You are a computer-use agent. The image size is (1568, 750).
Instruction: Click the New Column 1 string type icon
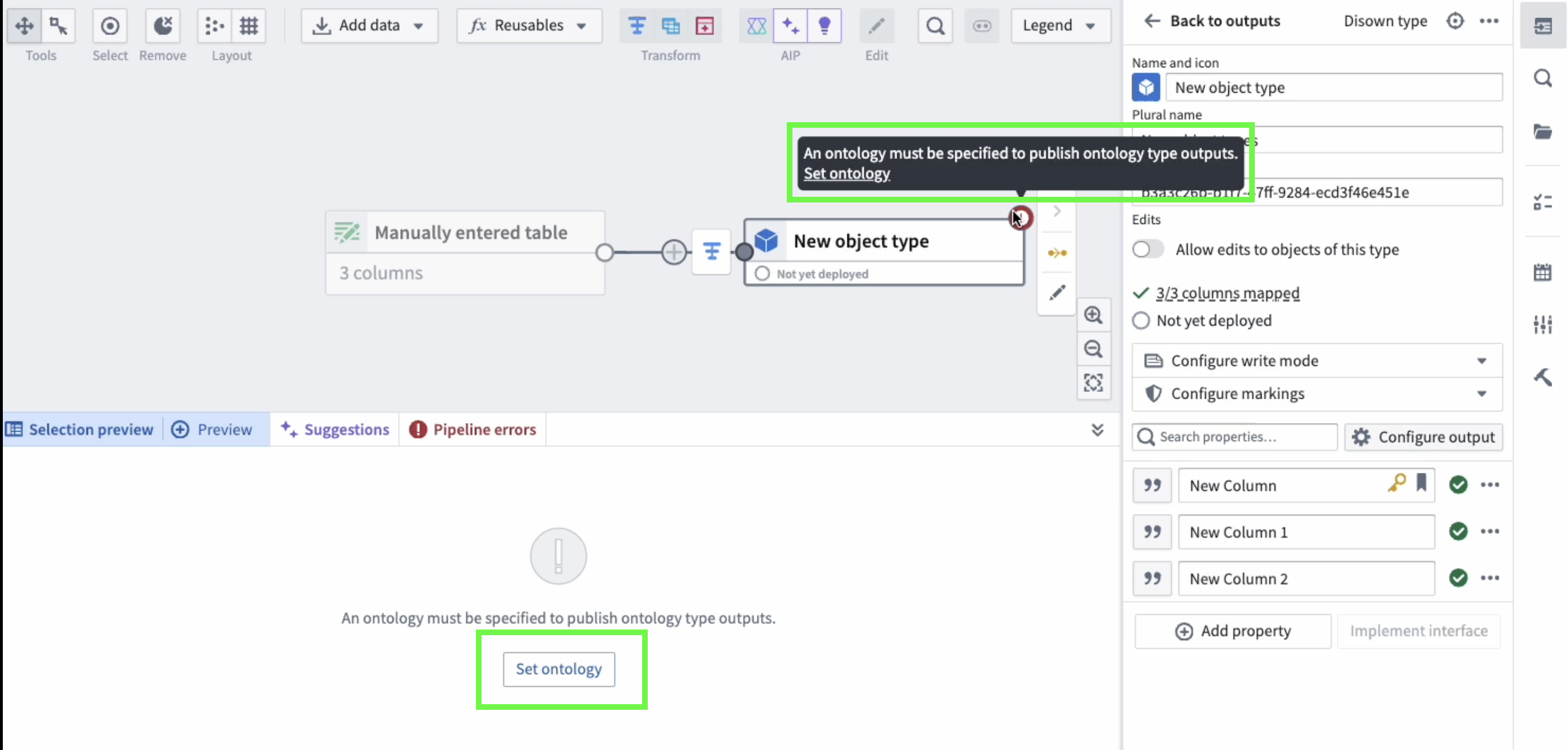[1151, 532]
